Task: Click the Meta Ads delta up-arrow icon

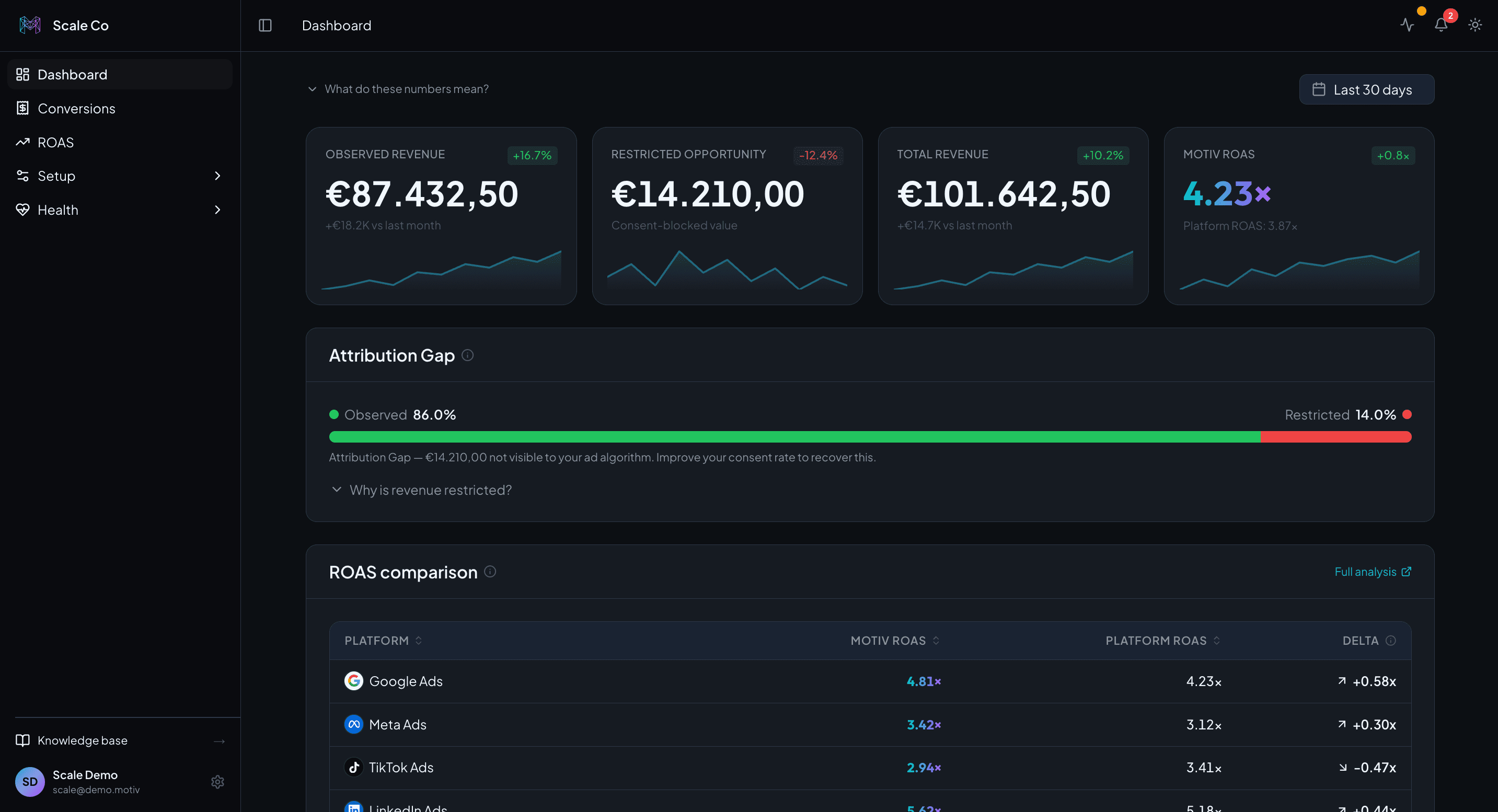Action: click(1342, 724)
